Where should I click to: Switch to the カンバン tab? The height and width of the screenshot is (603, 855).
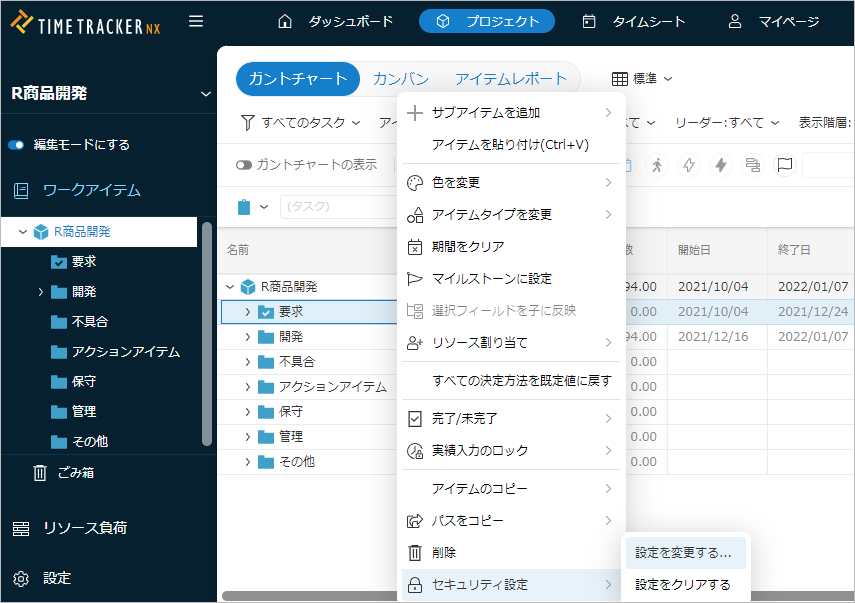[401, 79]
